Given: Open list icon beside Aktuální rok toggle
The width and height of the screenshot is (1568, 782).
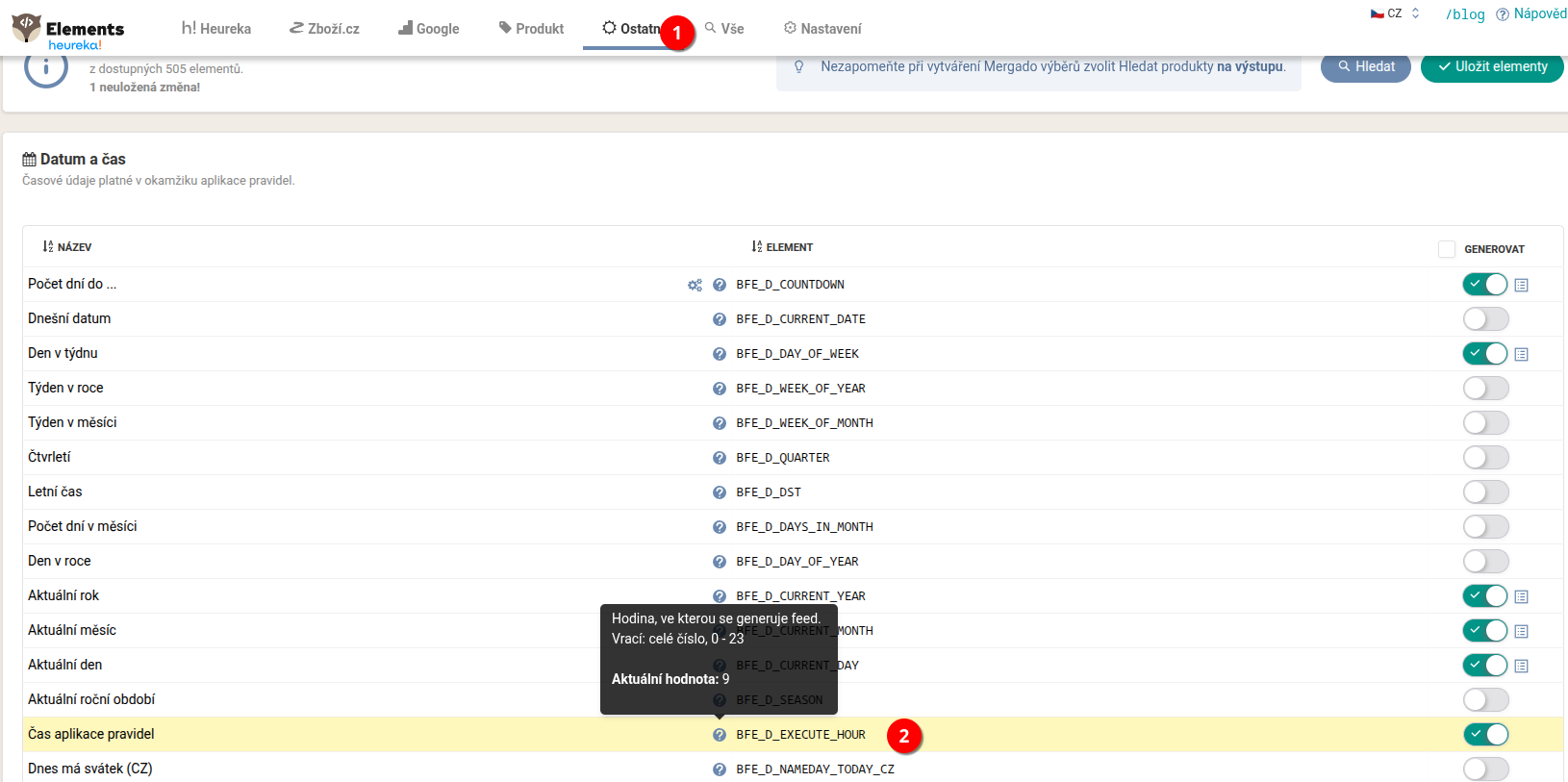Looking at the screenshot, I should 1521,596.
